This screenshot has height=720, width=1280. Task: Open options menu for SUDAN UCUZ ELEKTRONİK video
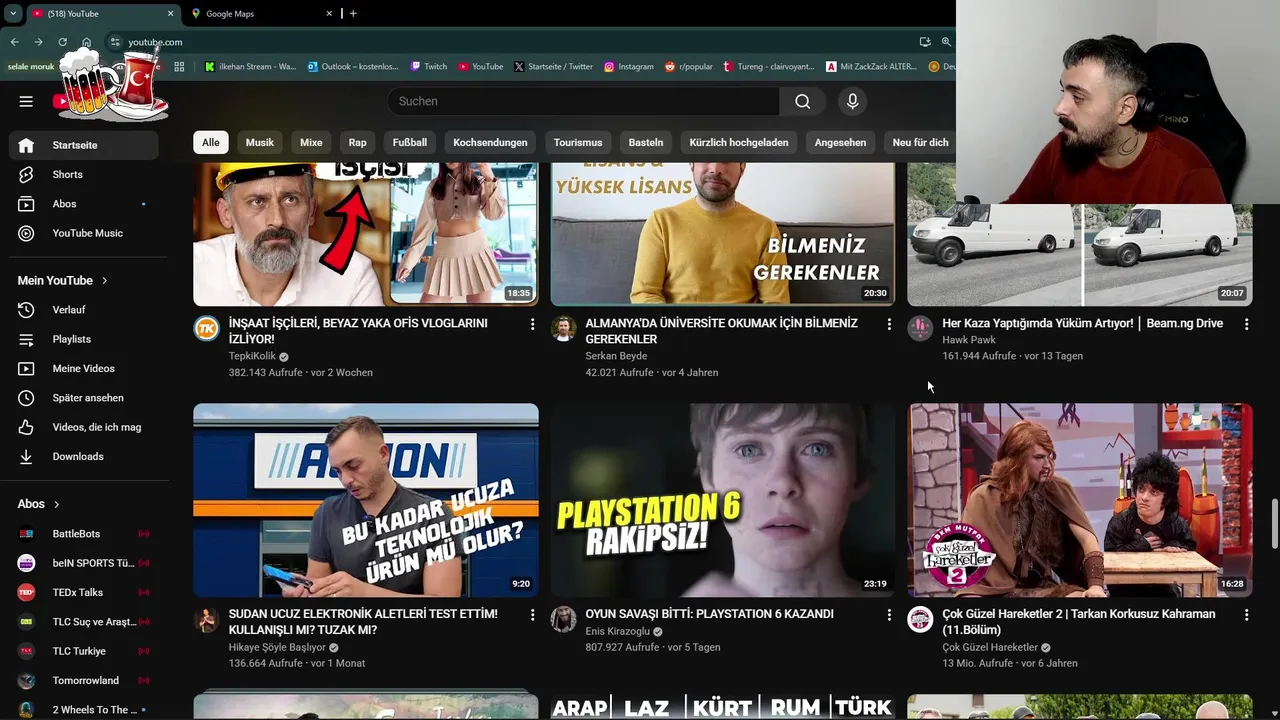coord(532,614)
